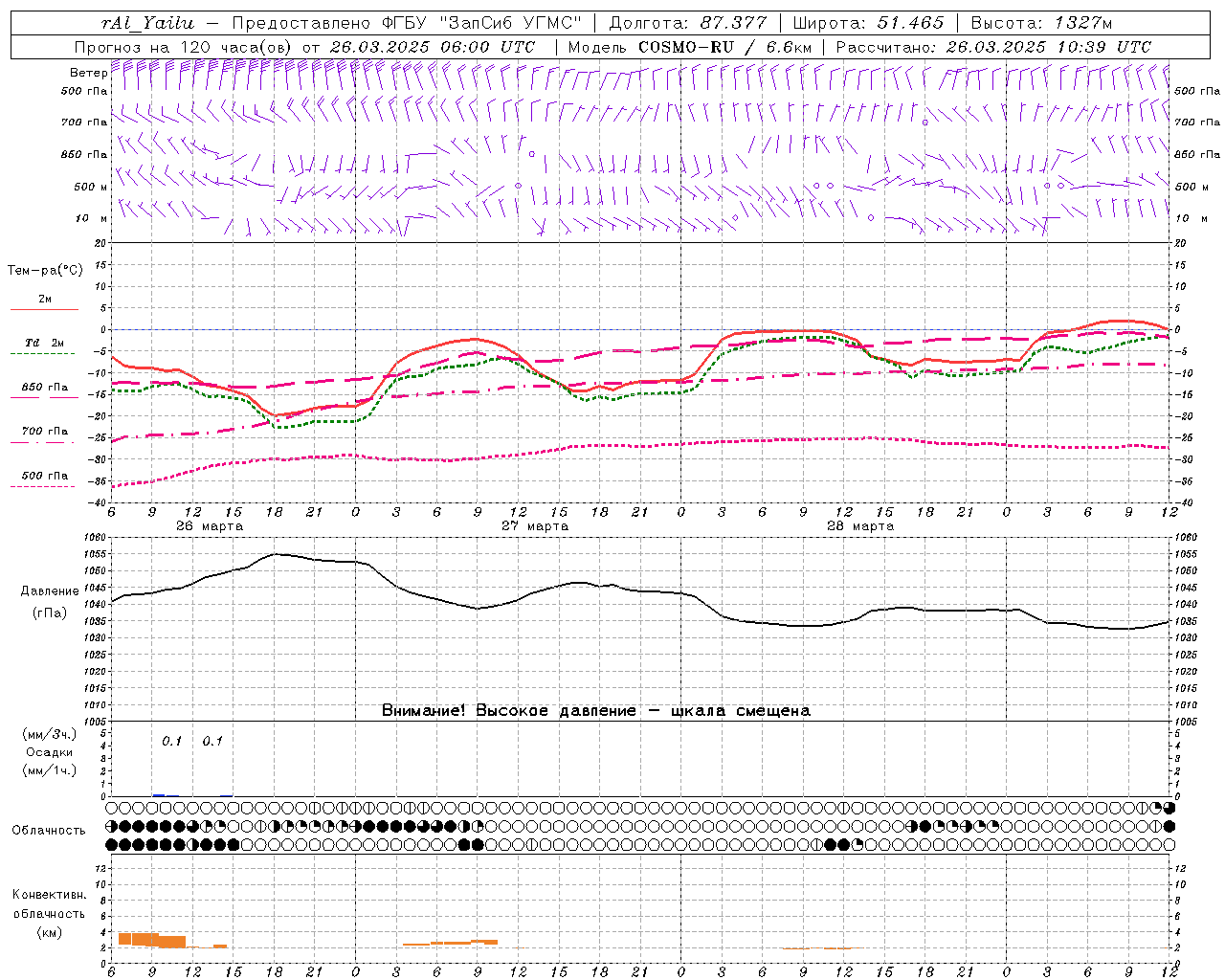Viewport: 1225px width, 980px height.
Task: Click the 500 гПа entry in the temperature legend
Action: [x=45, y=476]
